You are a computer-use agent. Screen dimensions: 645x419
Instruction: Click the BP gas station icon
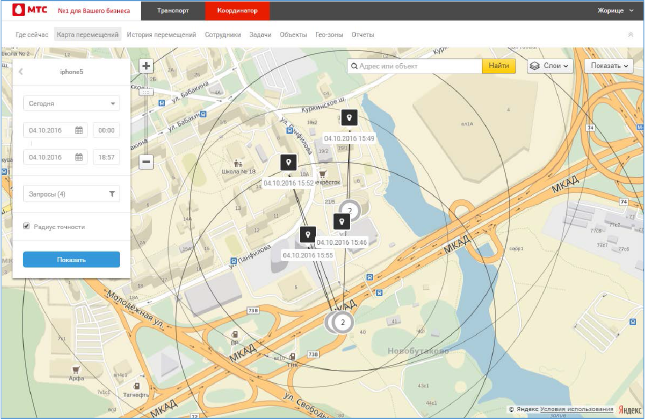[234, 334]
